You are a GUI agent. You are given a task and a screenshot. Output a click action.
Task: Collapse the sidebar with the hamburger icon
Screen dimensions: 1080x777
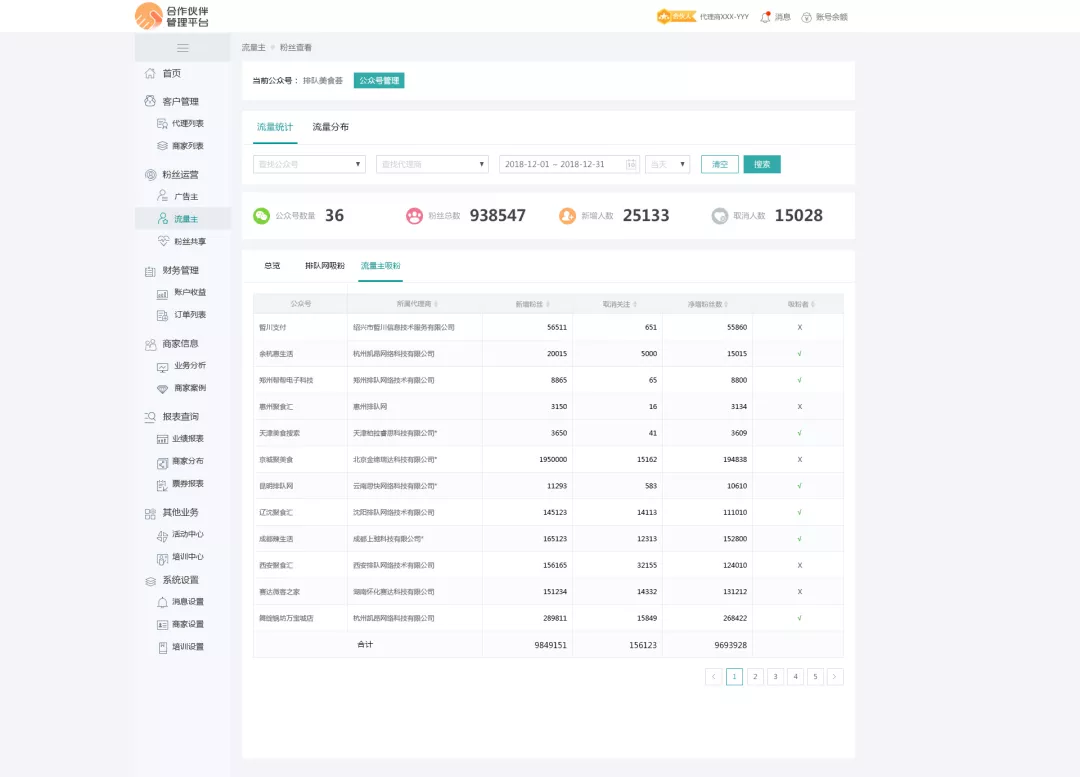click(183, 48)
